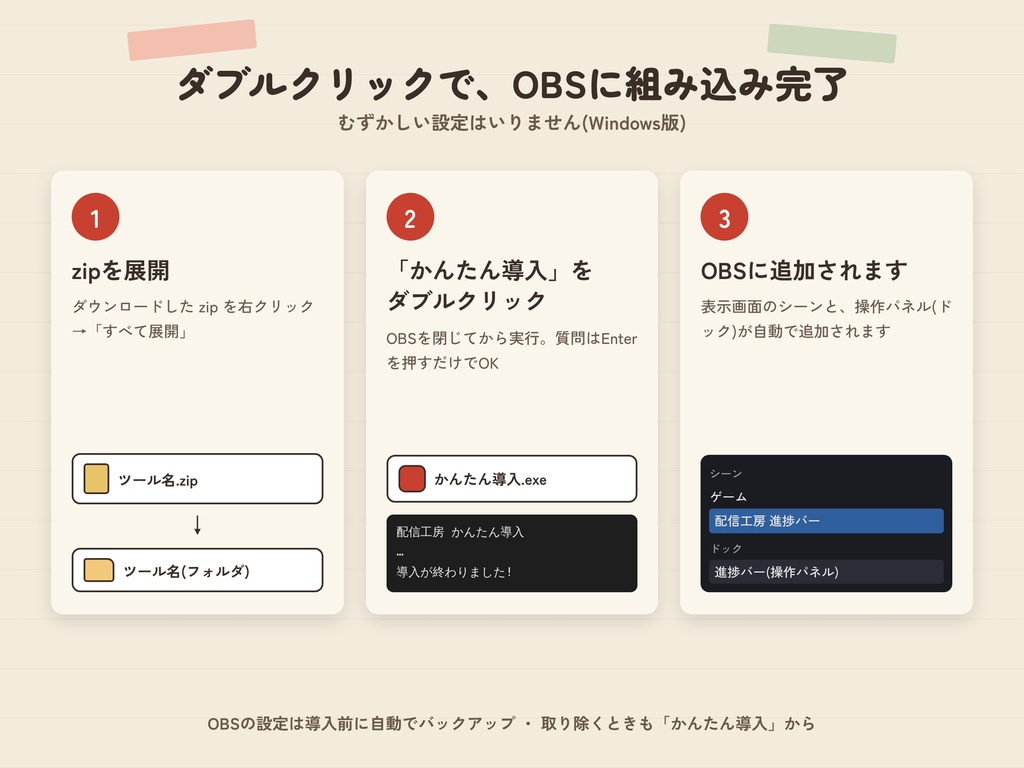Click the 表示画面のシーンと description text
The width and height of the screenshot is (1024, 768).
[x=826, y=319]
